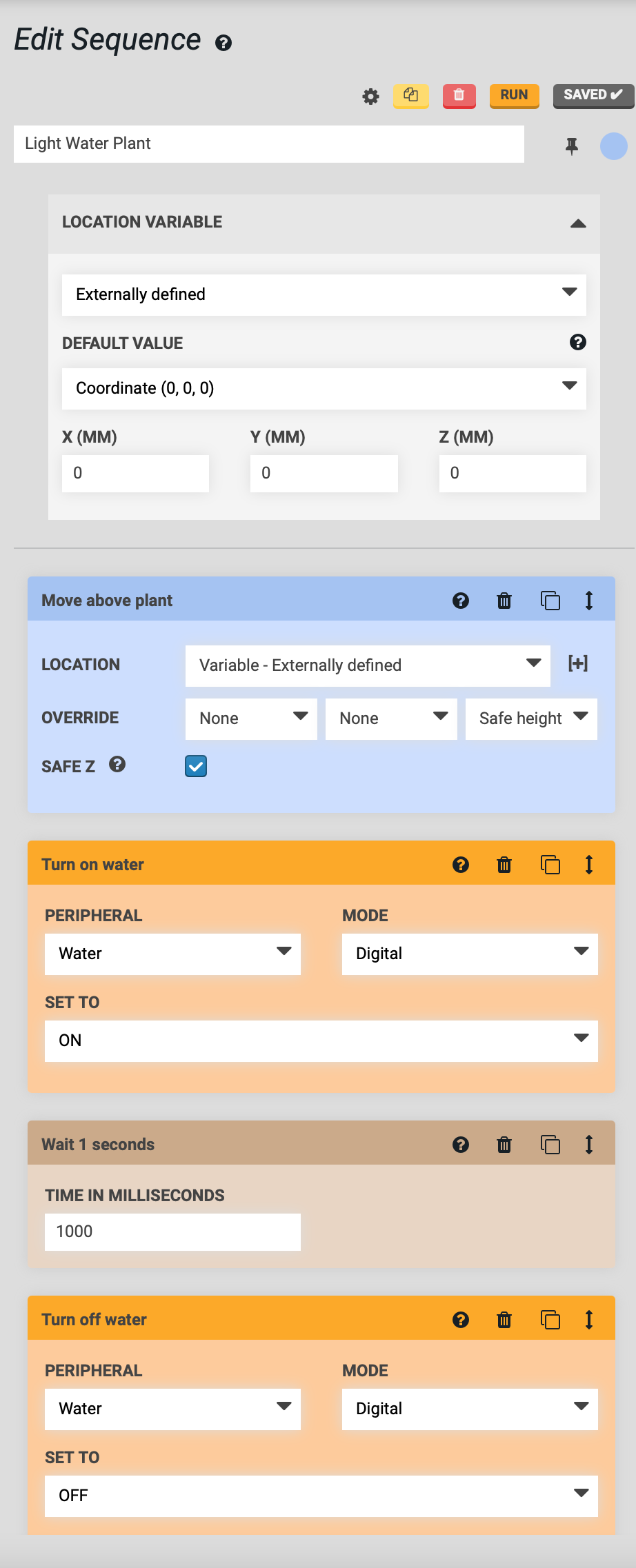Click the move handle for Wait step
Image resolution: width=636 pixels, height=1568 pixels.
tap(589, 1145)
